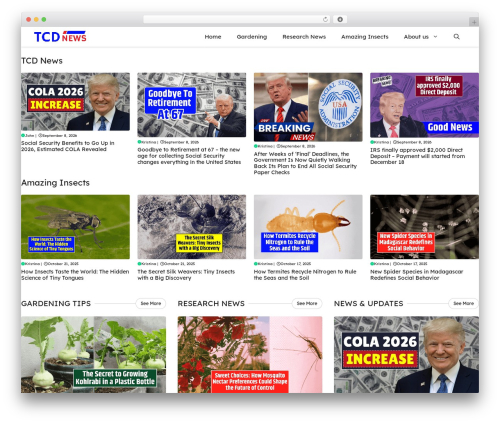Open the Secret Silk Weavers thumbnail
Screen dimensions: 500x423
coord(192,227)
